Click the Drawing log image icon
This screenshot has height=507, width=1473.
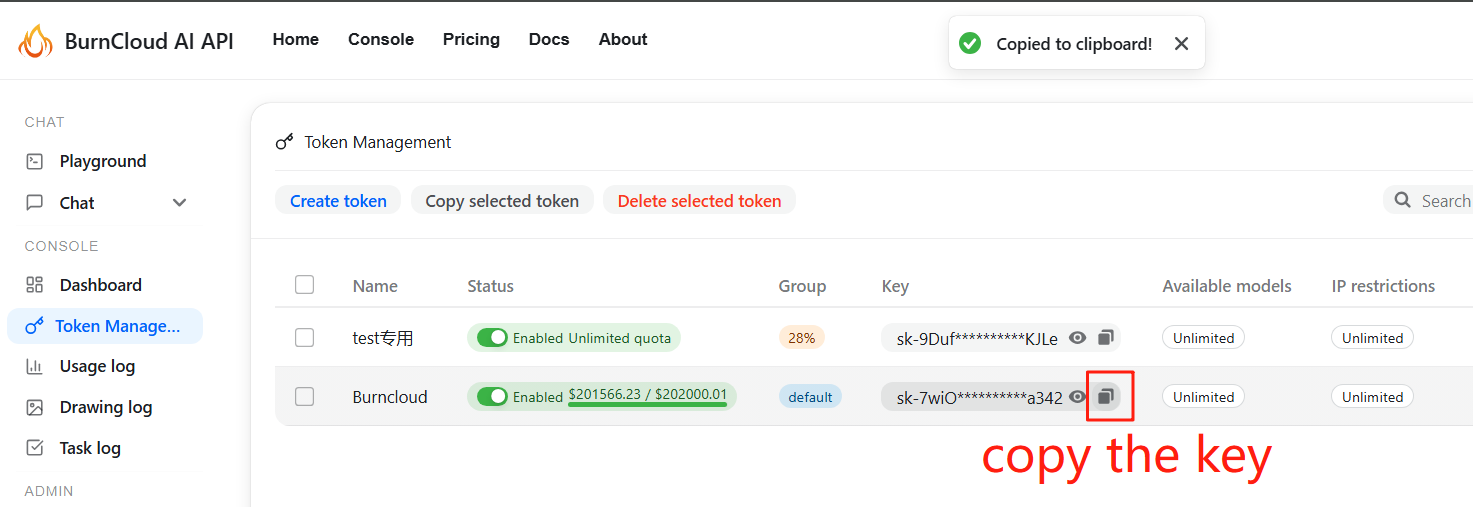point(35,407)
